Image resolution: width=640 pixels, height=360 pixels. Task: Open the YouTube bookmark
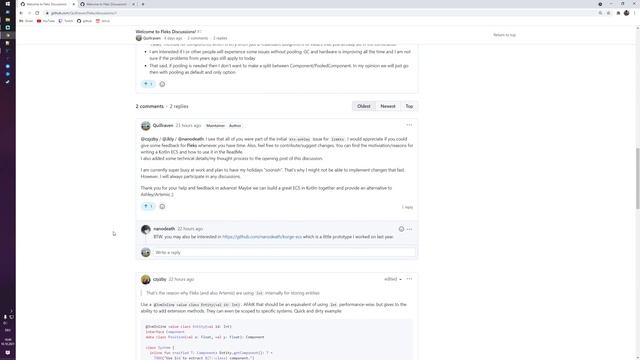(x=46, y=21)
